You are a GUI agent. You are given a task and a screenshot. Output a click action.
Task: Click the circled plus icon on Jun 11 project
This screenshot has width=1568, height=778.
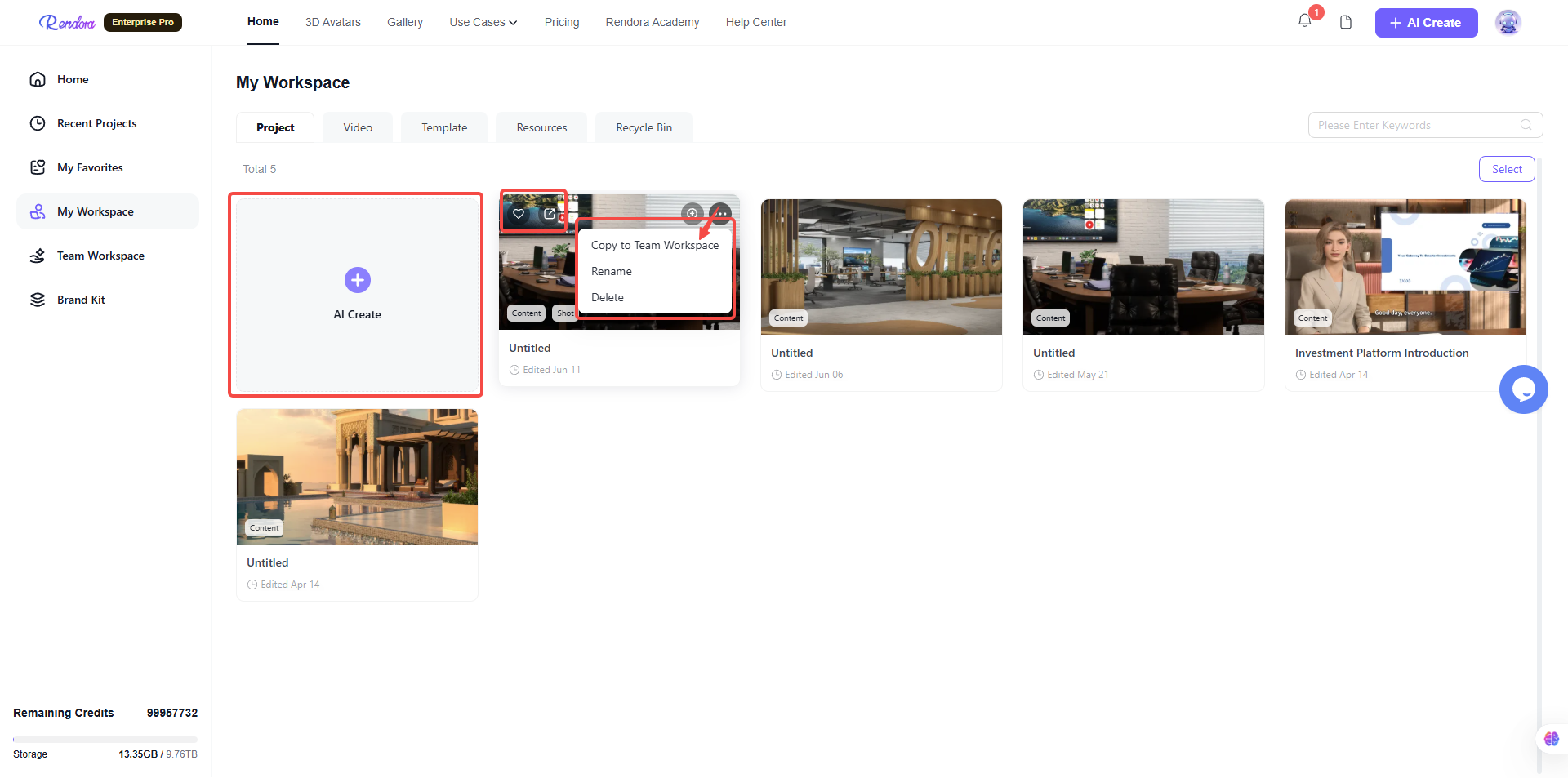[692, 214]
